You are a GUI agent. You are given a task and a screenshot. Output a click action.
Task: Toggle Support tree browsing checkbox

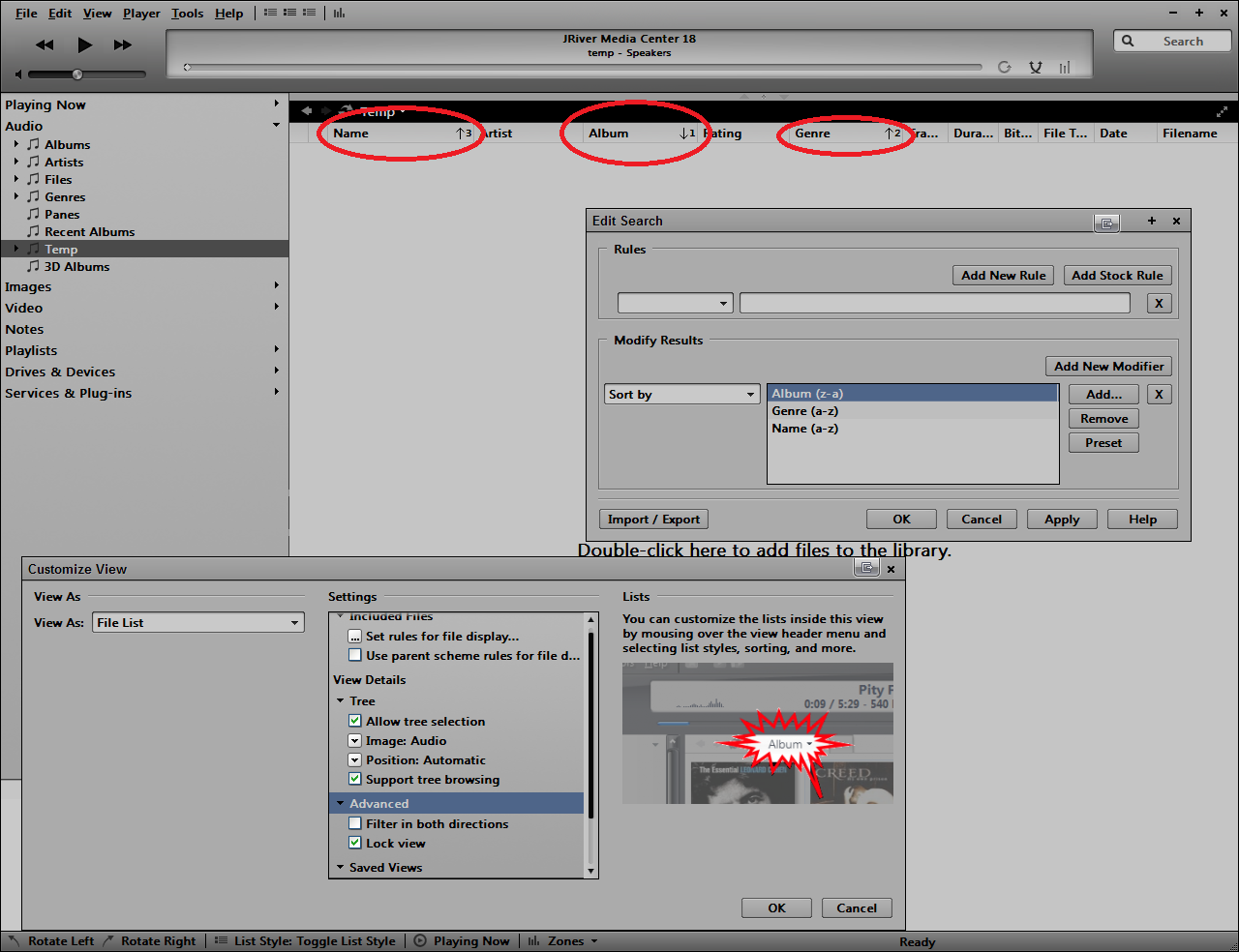pos(355,779)
